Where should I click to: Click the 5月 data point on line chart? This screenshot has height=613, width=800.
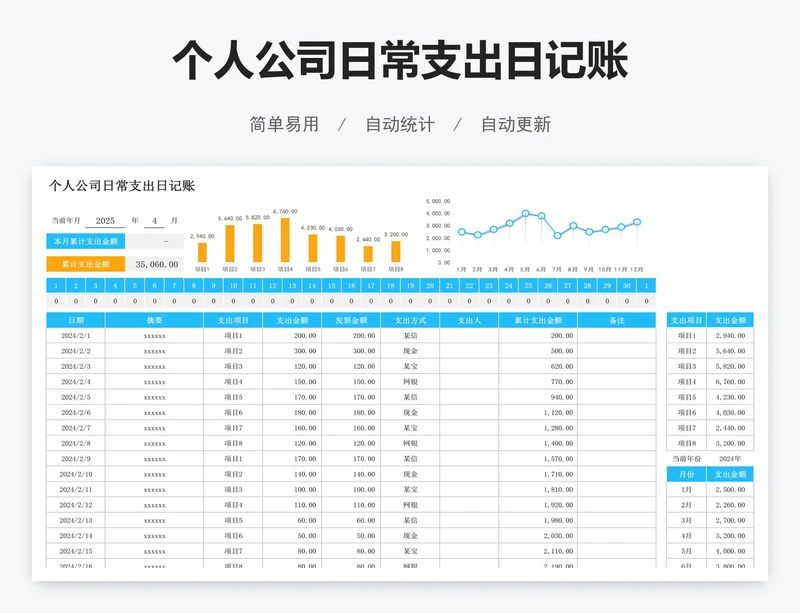(526, 213)
